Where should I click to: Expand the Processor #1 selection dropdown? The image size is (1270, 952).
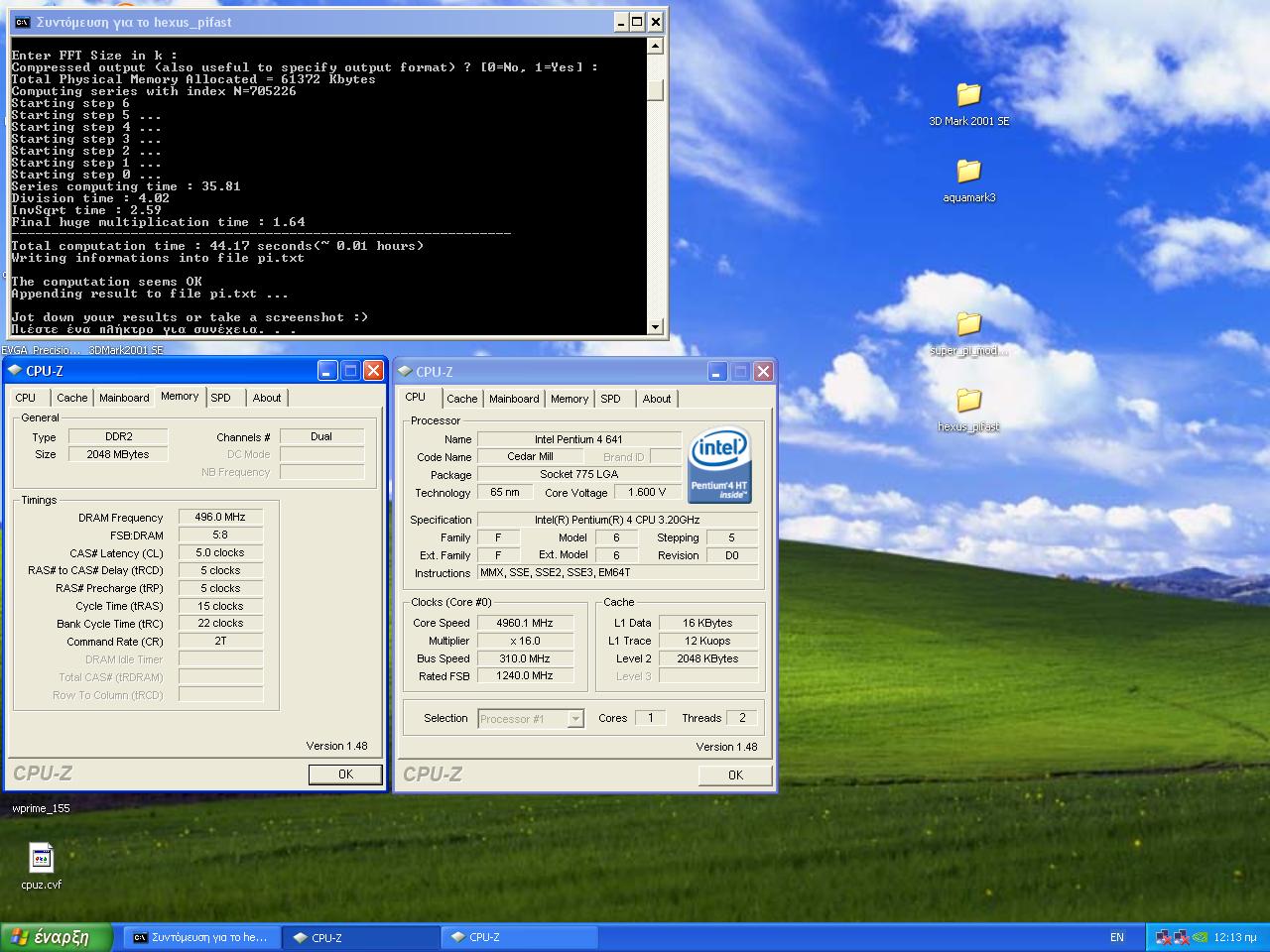pos(574,719)
